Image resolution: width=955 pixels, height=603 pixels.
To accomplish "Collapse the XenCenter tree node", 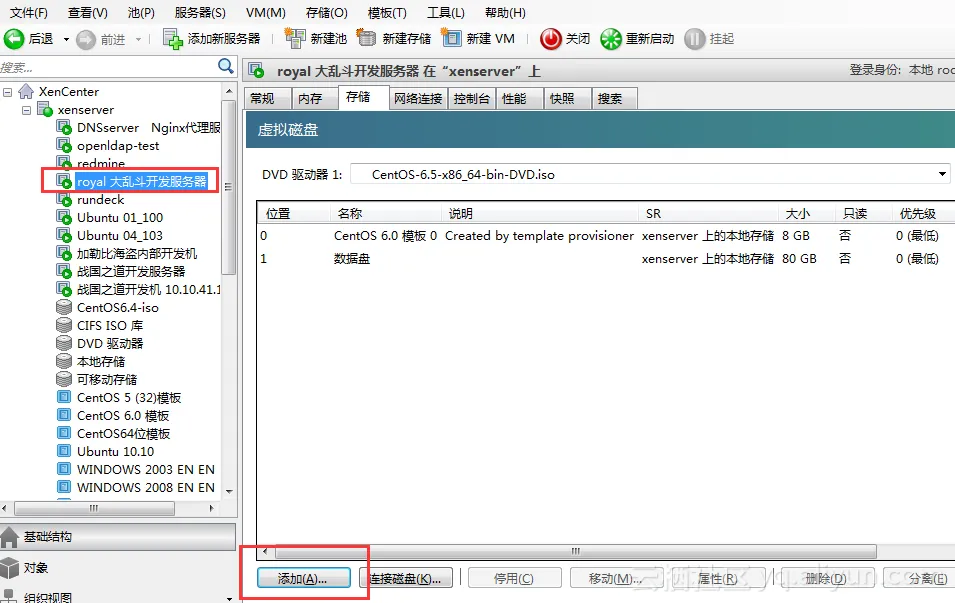I will 8,92.
